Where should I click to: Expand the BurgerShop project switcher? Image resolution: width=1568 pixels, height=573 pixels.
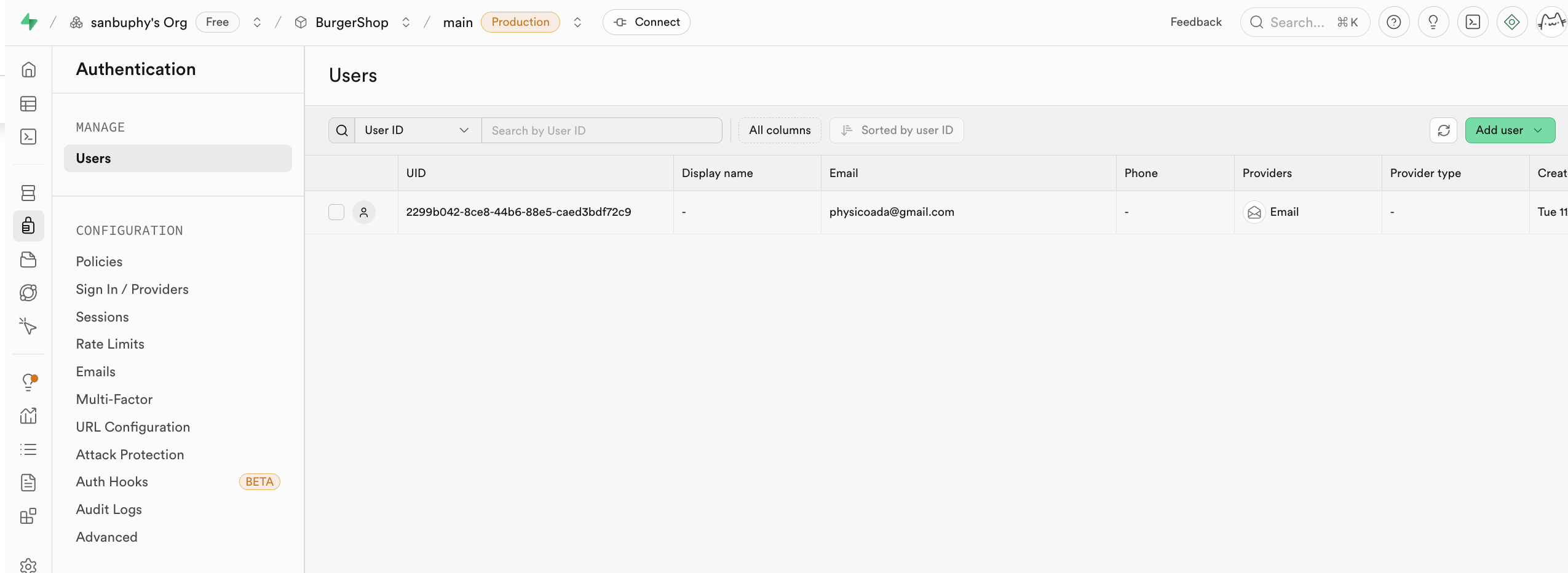pyautogui.click(x=406, y=23)
